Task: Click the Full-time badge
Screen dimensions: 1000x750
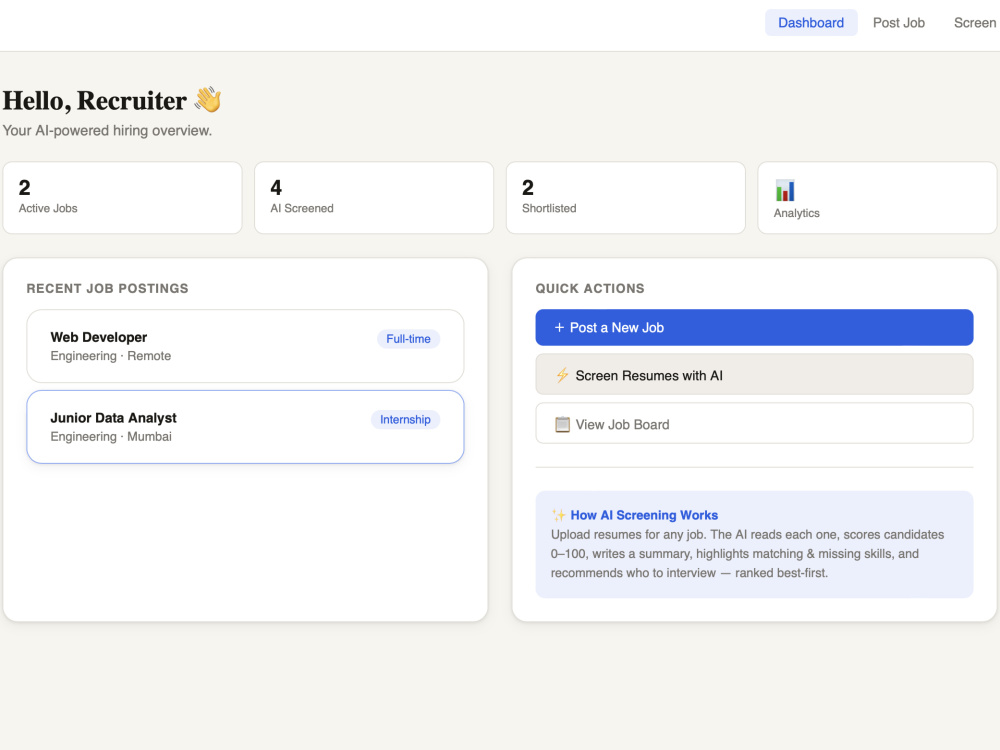Action: point(408,339)
